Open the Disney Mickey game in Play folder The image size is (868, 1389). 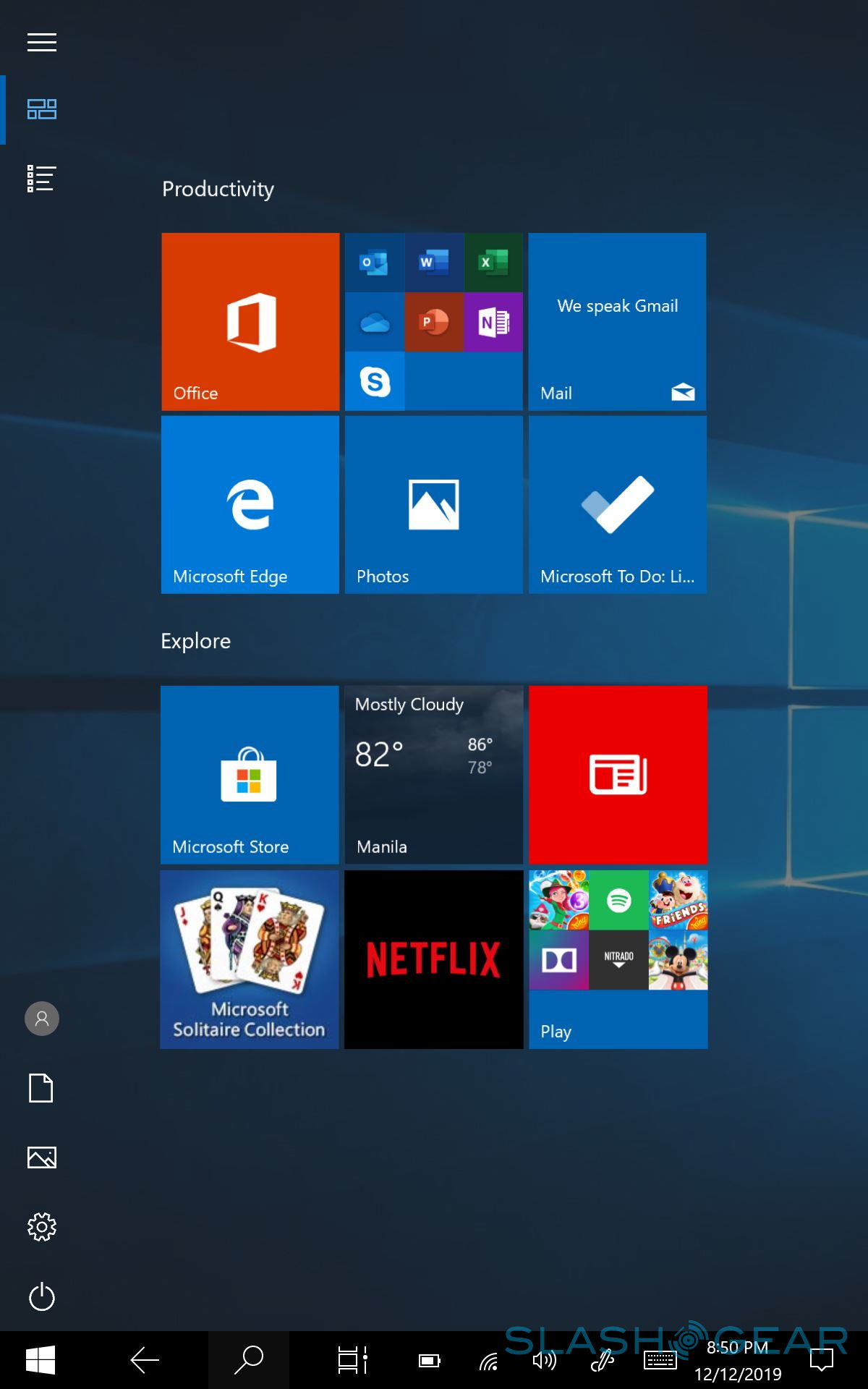point(678,959)
